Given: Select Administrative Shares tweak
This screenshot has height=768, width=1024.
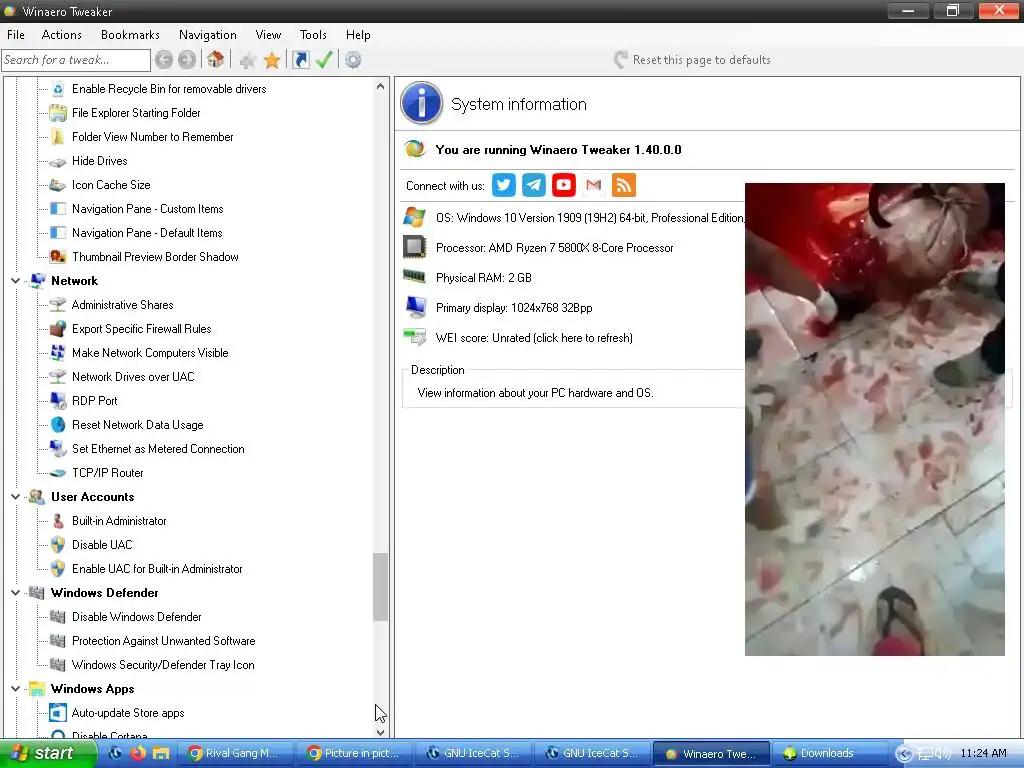Looking at the screenshot, I should pyautogui.click(x=122, y=305).
